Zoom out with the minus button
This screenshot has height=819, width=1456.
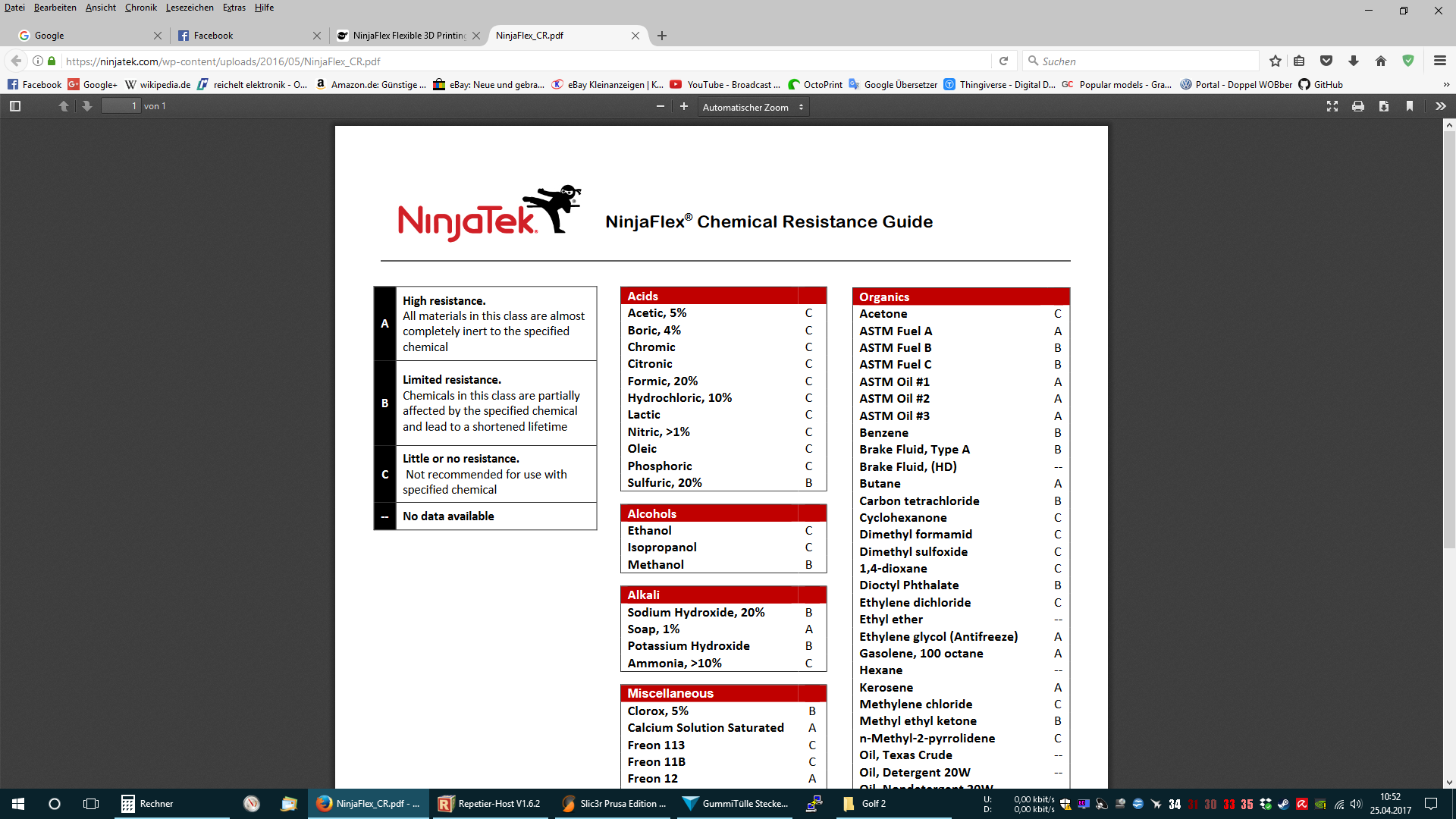coord(661,106)
